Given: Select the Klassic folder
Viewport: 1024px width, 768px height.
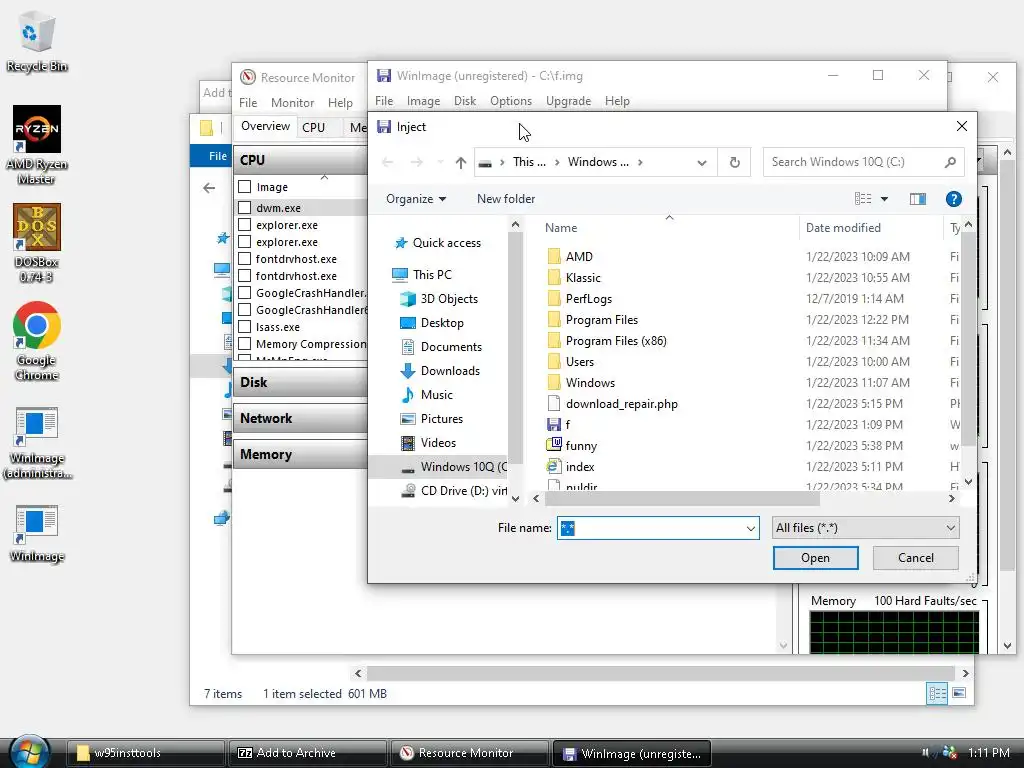Looking at the screenshot, I should pos(583,278).
